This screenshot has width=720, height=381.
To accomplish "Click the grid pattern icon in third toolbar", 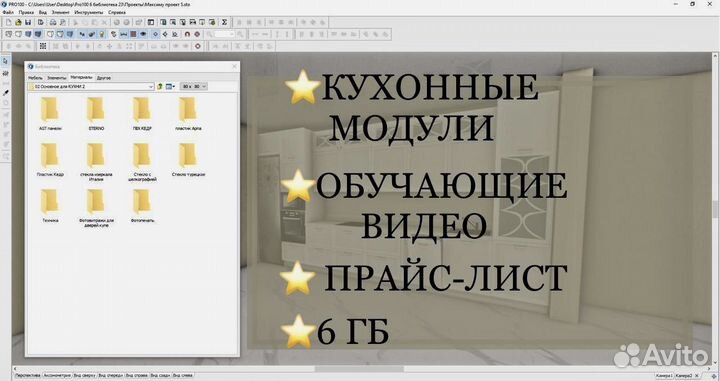I will tap(43, 46).
